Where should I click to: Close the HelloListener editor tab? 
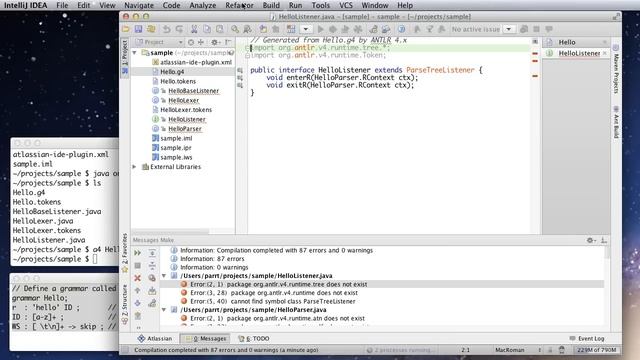click(604, 53)
